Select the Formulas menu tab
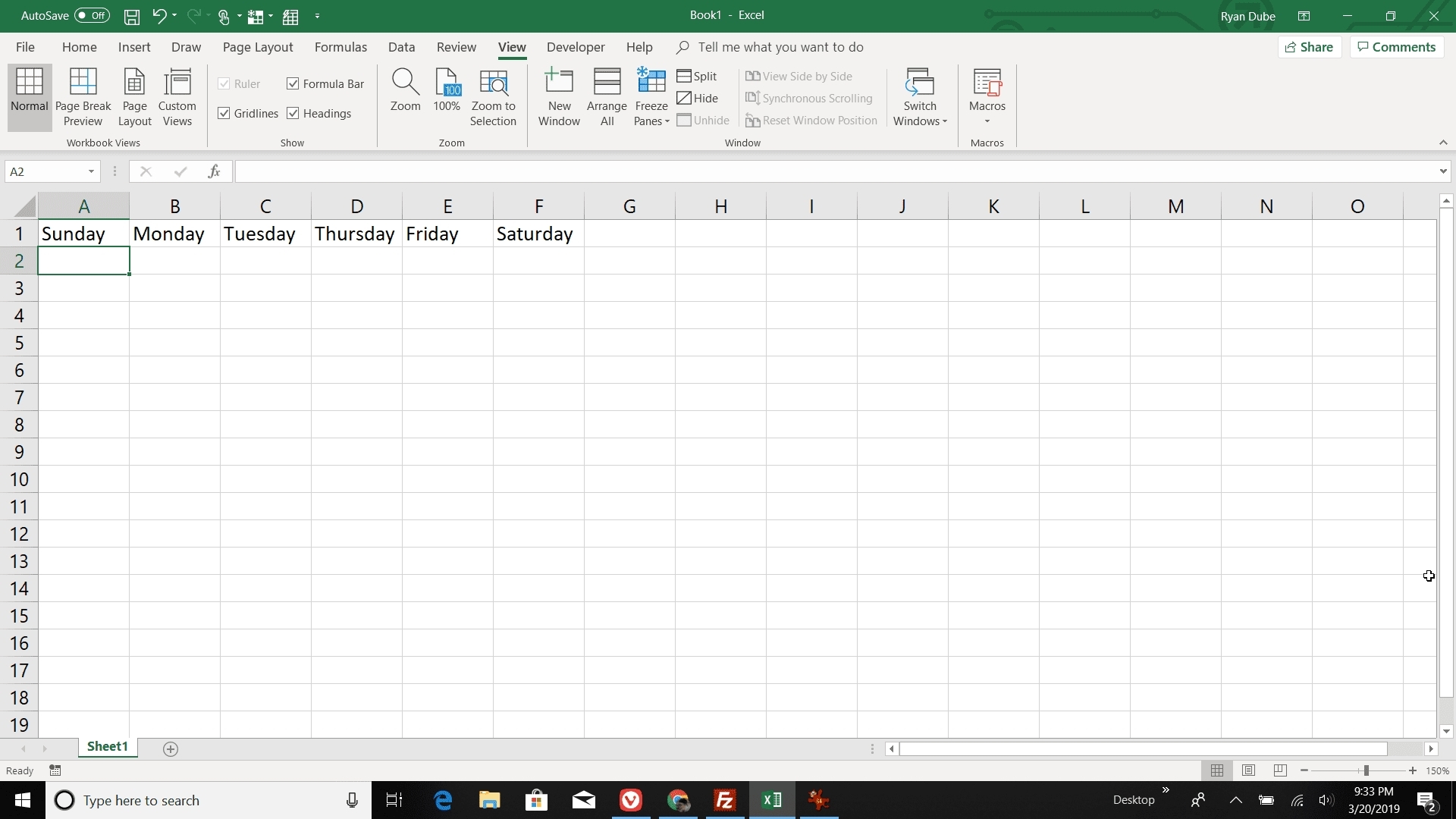 (x=340, y=47)
